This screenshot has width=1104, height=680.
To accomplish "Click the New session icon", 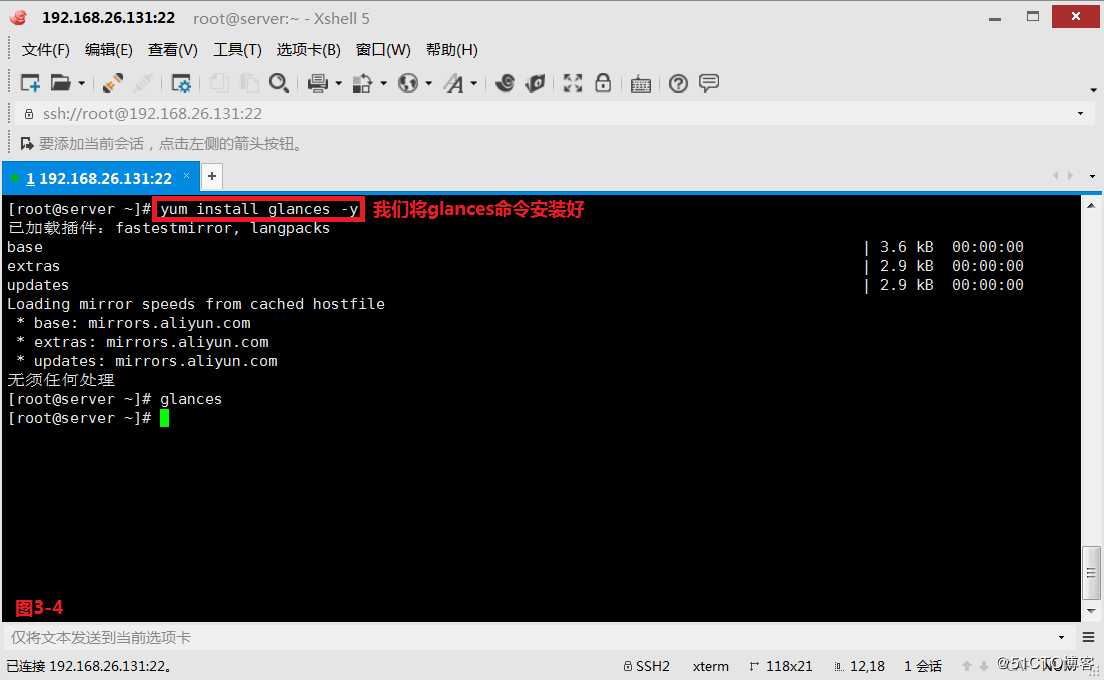I will pyautogui.click(x=30, y=83).
